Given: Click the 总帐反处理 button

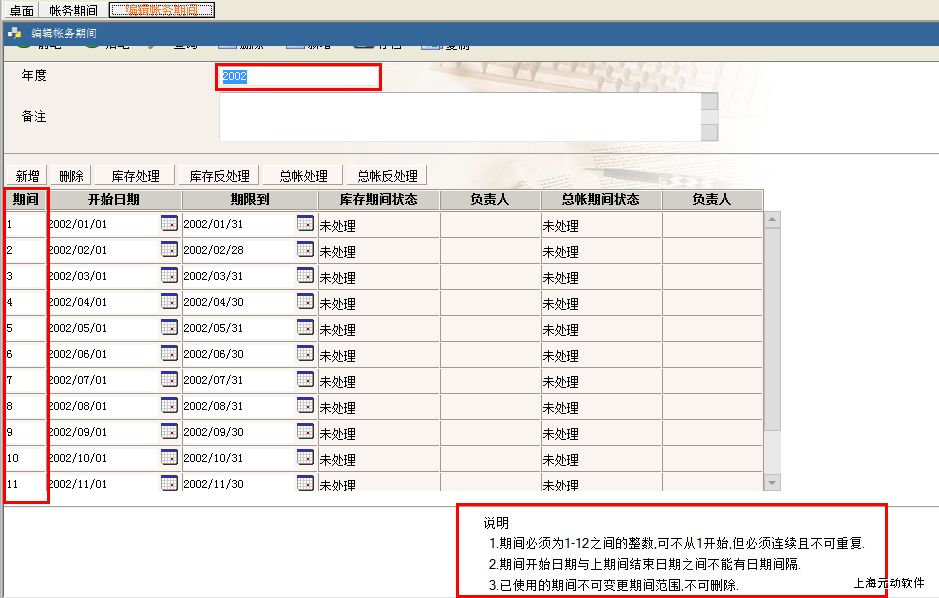Looking at the screenshot, I should click(387, 176).
